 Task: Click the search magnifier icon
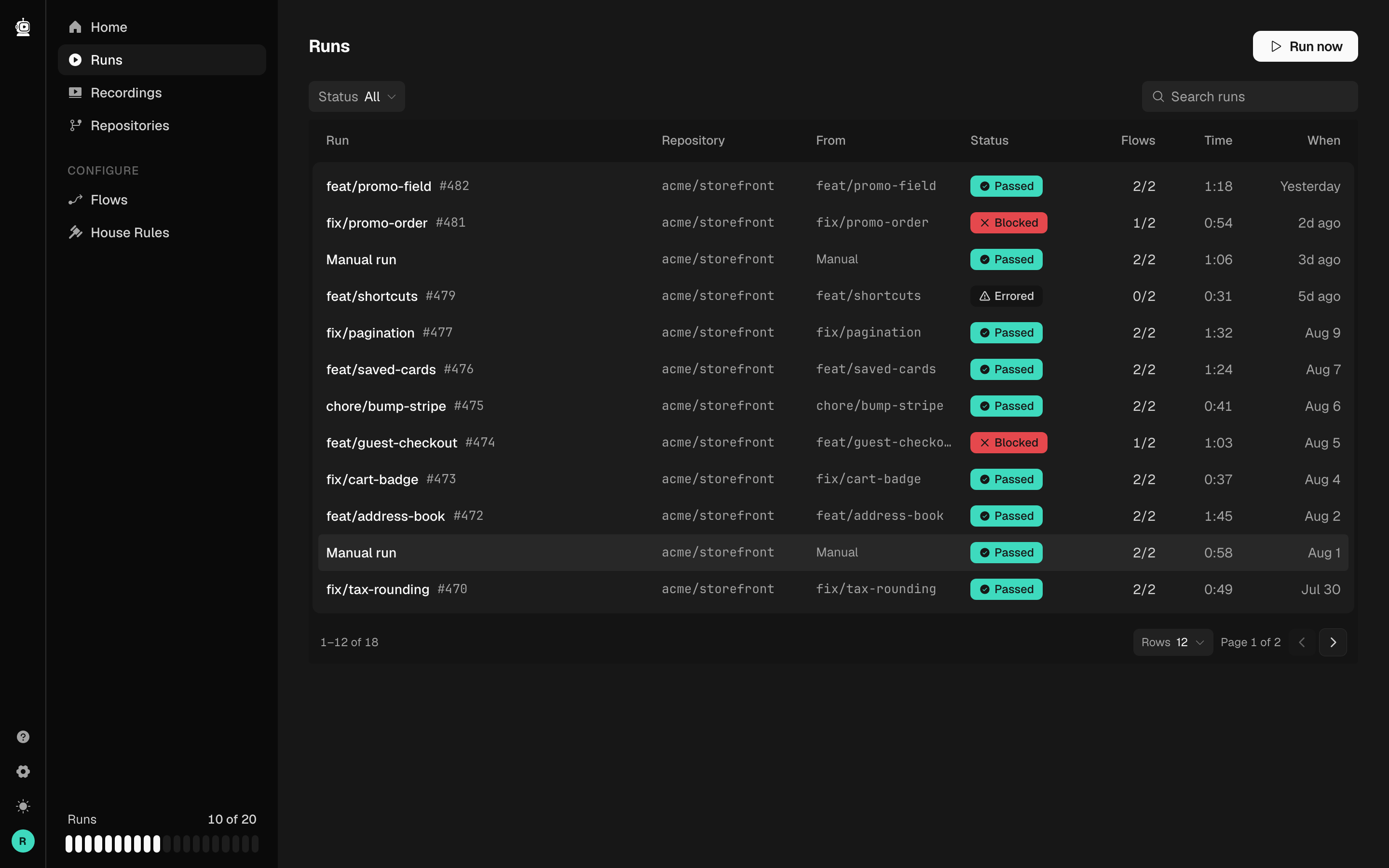tap(1158, 96)
